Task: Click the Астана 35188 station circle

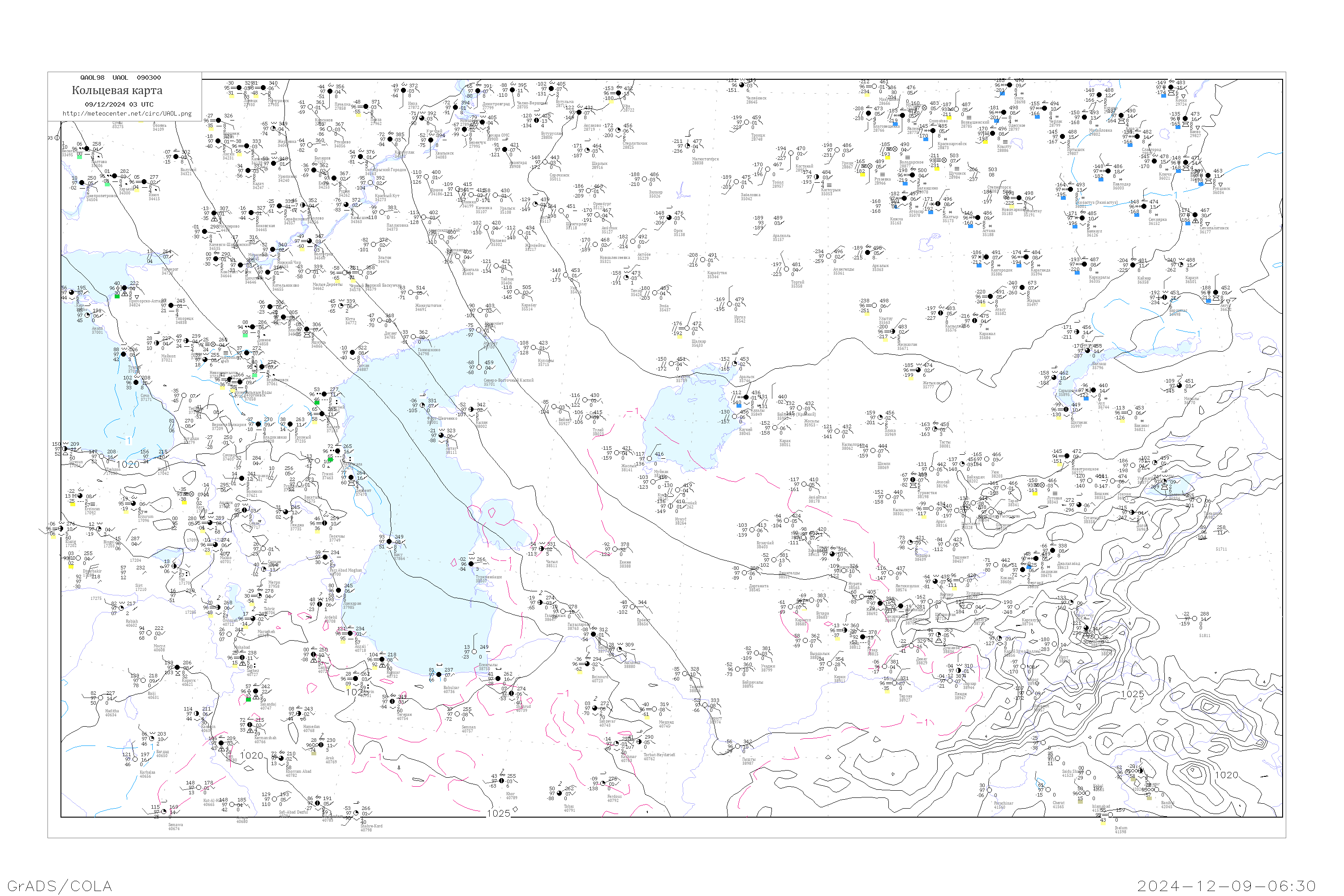Action: [978, 217]
